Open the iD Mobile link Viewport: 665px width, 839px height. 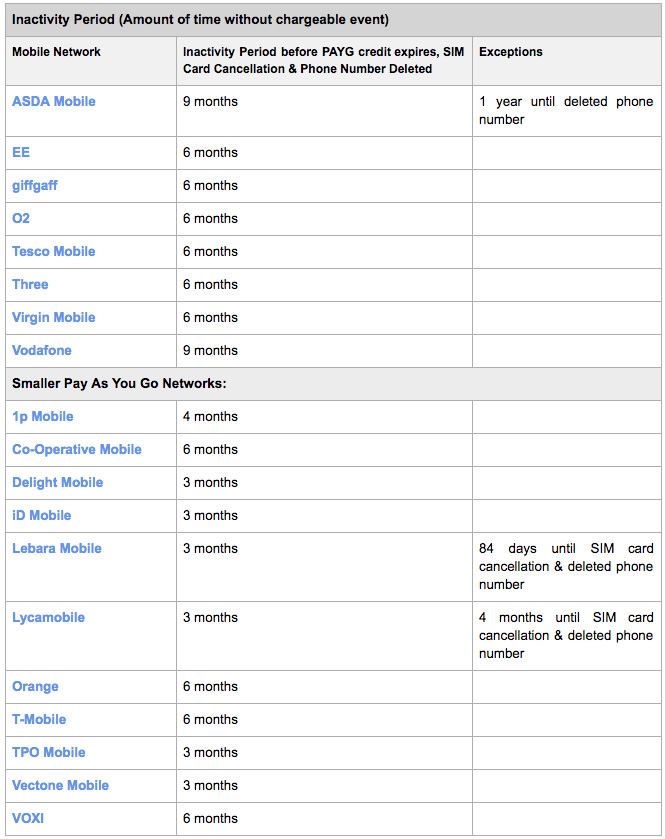pos(42,515)
